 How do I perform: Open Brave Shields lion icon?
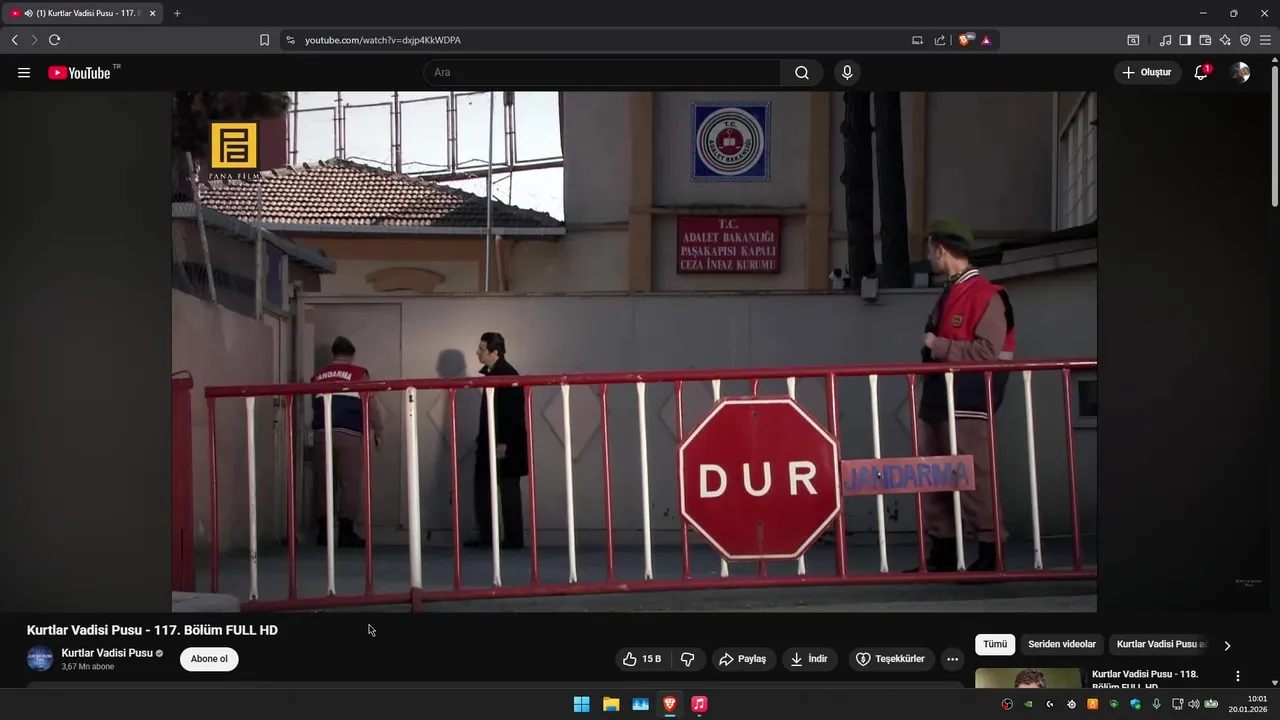[x=965, y=40]
